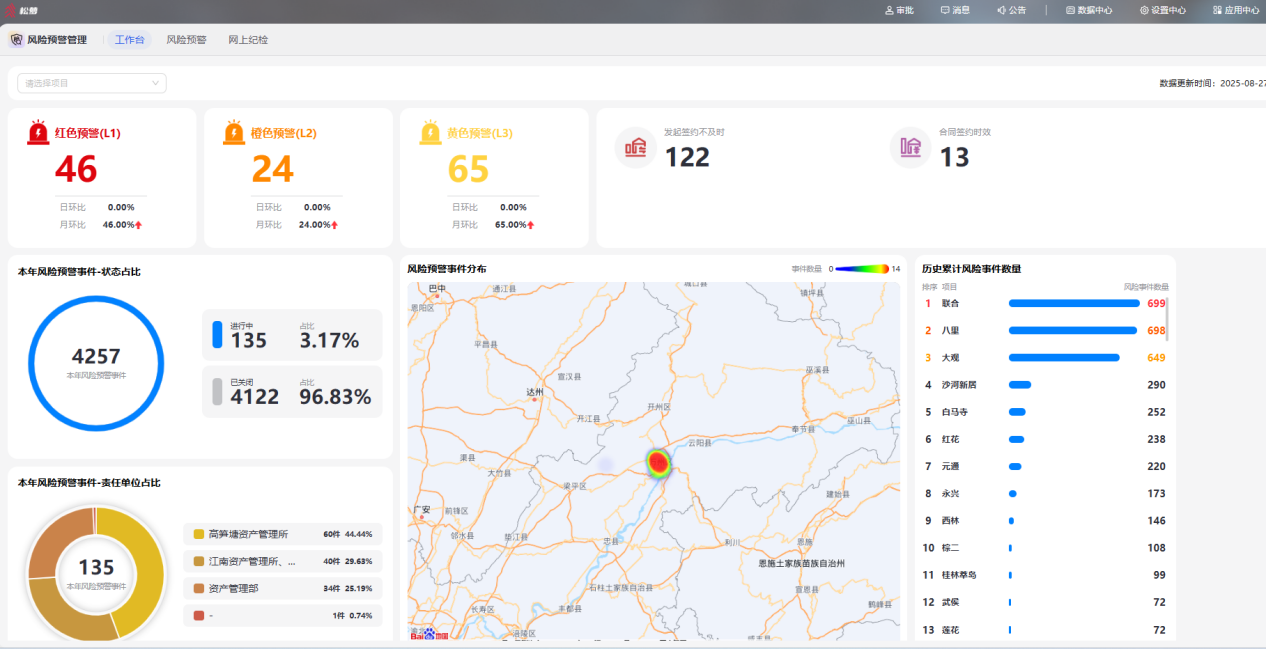Click the shield logo beside 风险预警管理
The width and height of the screenshot is (1266, 649).
pyautogui.click(x=17, y=40)
